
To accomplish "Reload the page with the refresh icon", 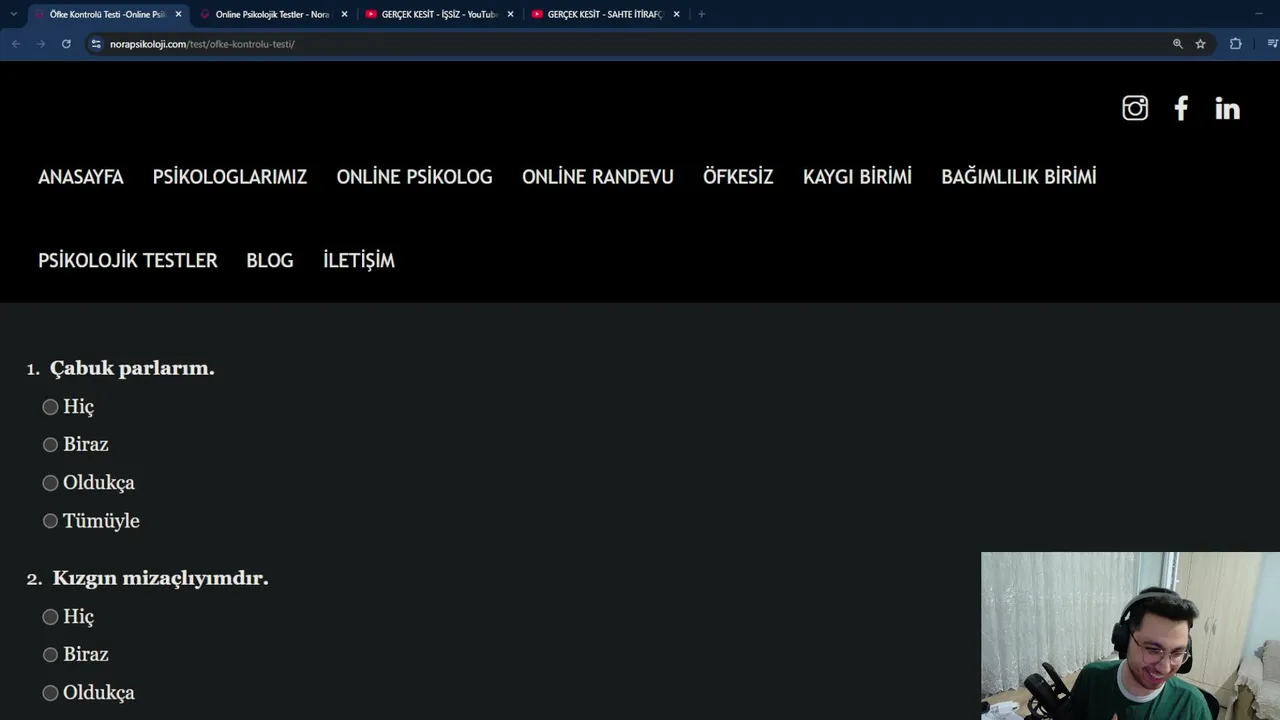I will [66, 44].
